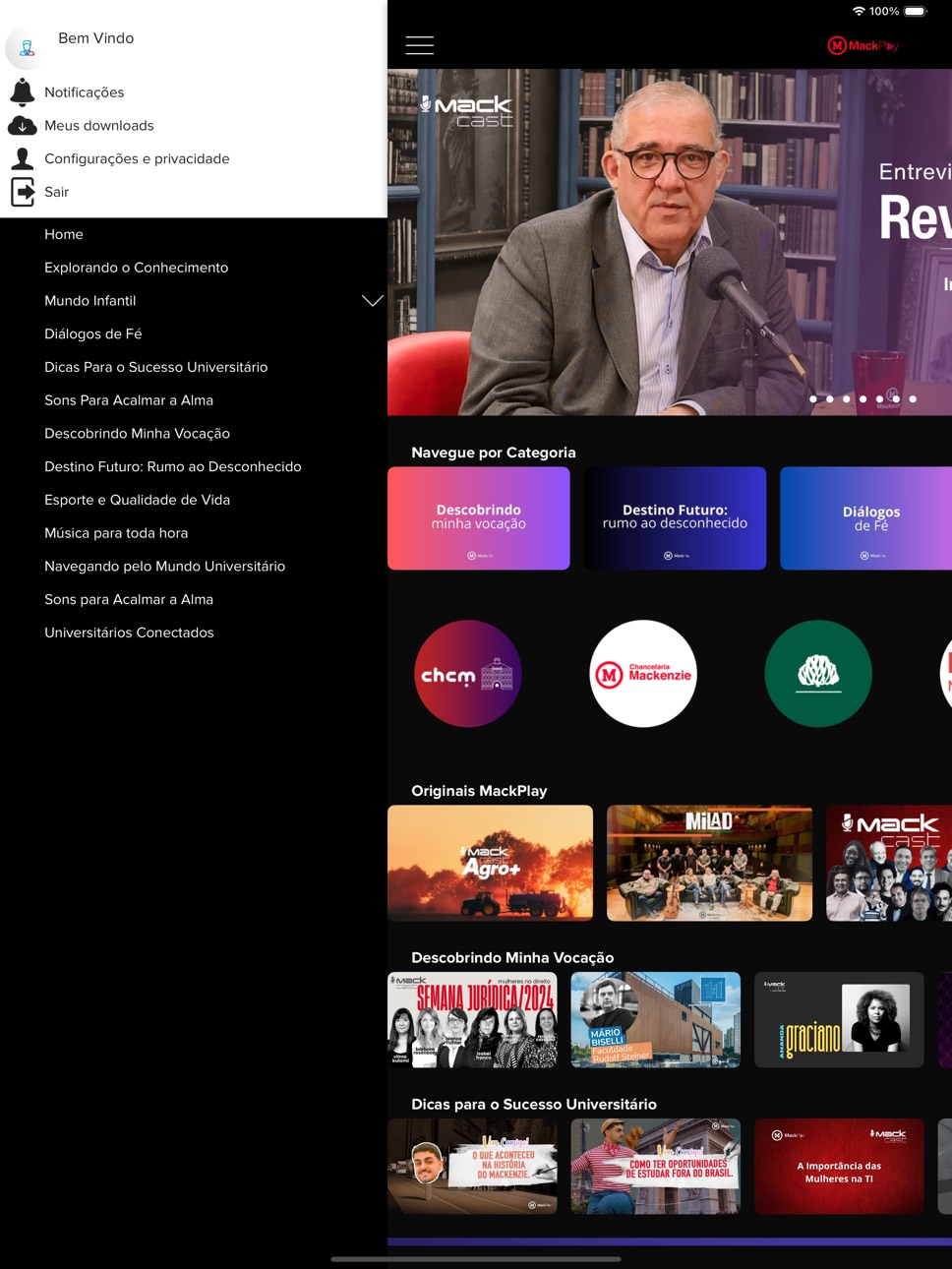Open Chancelaria Mackenzie round channel icon

coord(643,674)
